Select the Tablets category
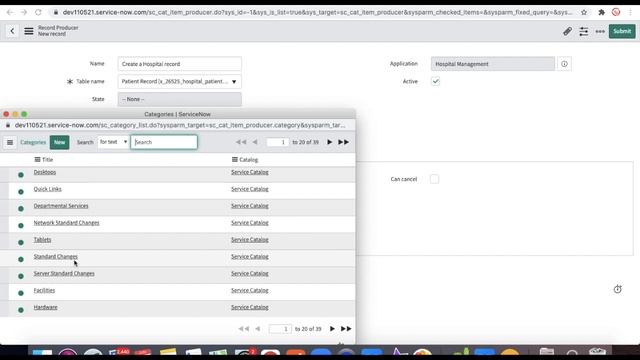The width and height of the screenshot is (640, 360). [42, 240]
